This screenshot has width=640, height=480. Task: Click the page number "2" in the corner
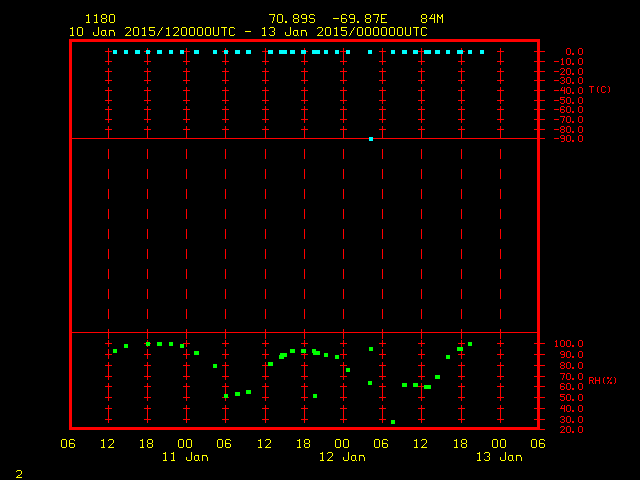click(x=19, y=474)
